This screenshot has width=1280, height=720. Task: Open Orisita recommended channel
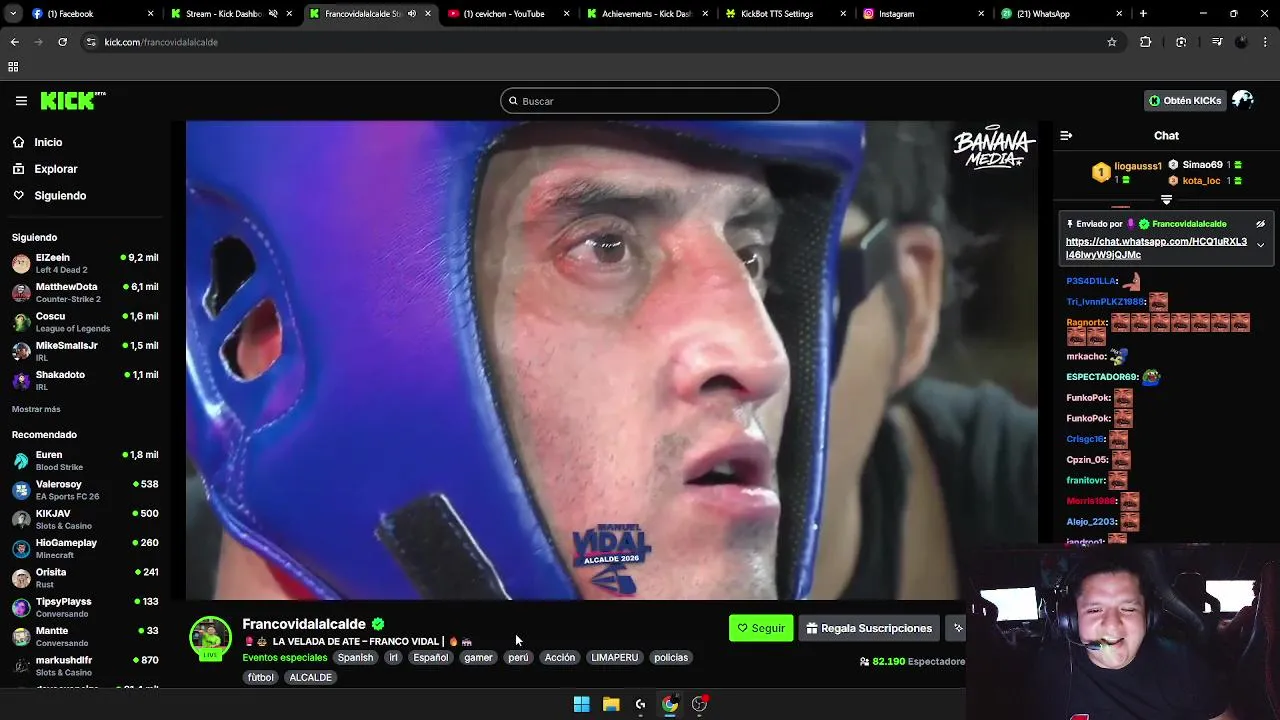pyautogui.click(x=85, y=578)
